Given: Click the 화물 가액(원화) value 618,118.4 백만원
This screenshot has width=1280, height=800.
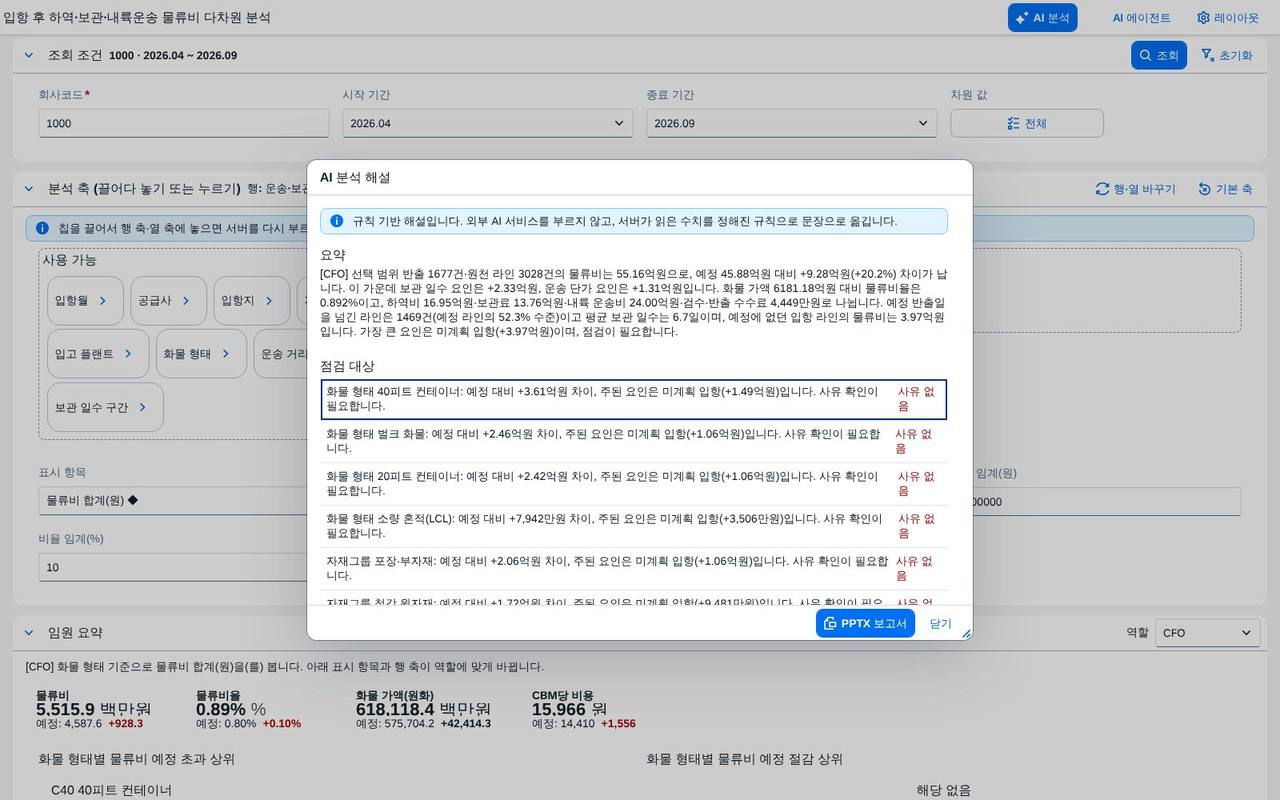Looking at the screenshot, I should tap(423, 709).
